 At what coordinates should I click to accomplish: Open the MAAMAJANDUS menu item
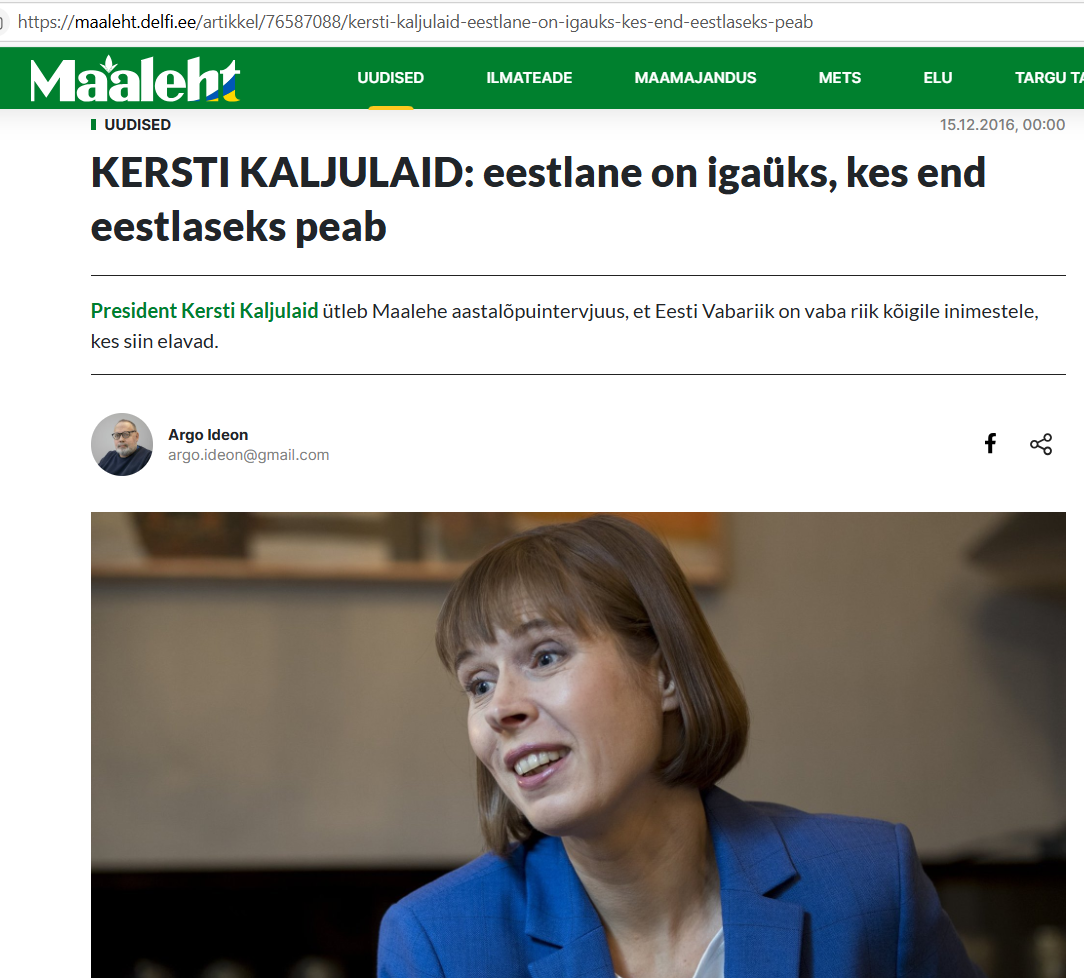click(695, 78)
